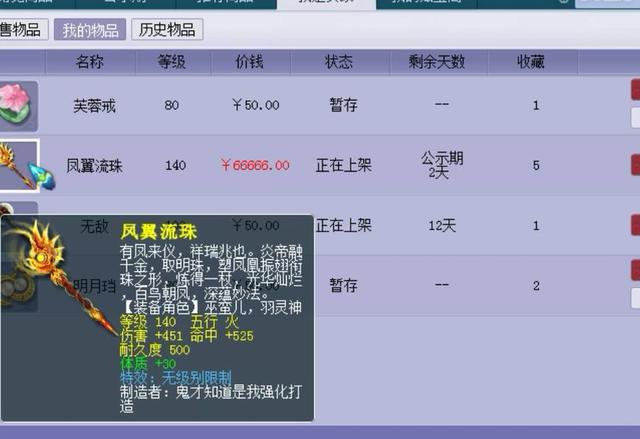
Task: Click the favorites count 5
Action: (536, 165)
